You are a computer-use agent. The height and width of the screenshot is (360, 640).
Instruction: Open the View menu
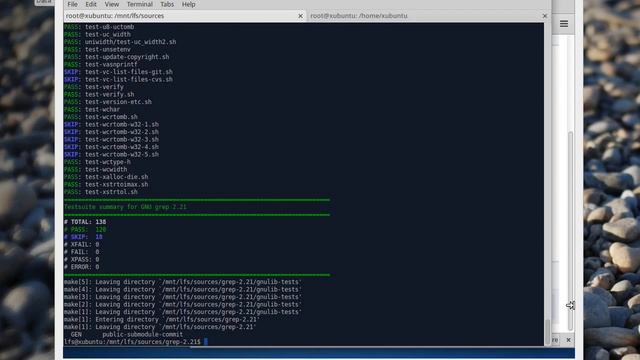pyautogui.click(x=111, y=4)
